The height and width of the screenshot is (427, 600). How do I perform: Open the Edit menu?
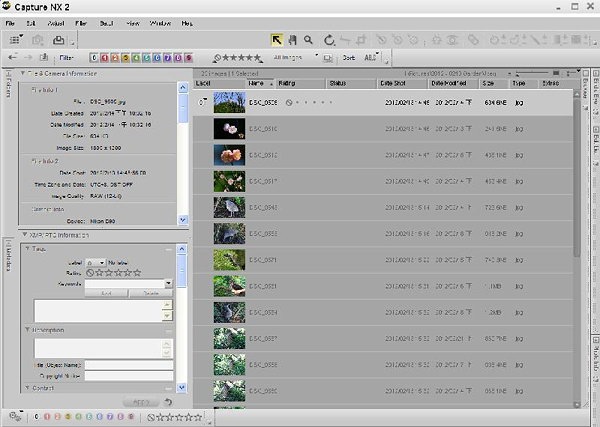pyautogui.click(x=31, y=23)
